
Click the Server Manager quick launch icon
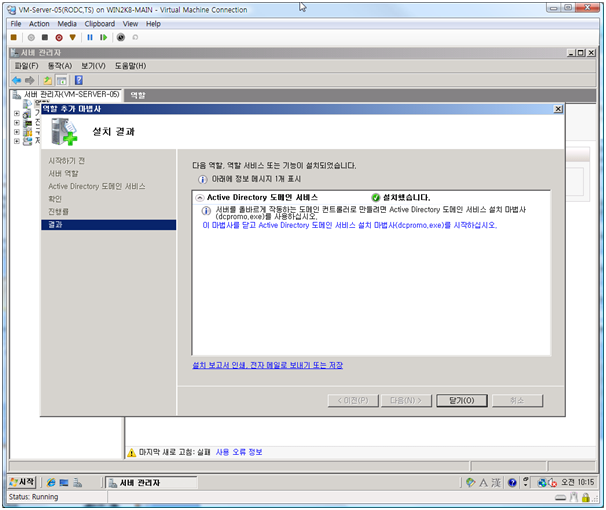77,483
